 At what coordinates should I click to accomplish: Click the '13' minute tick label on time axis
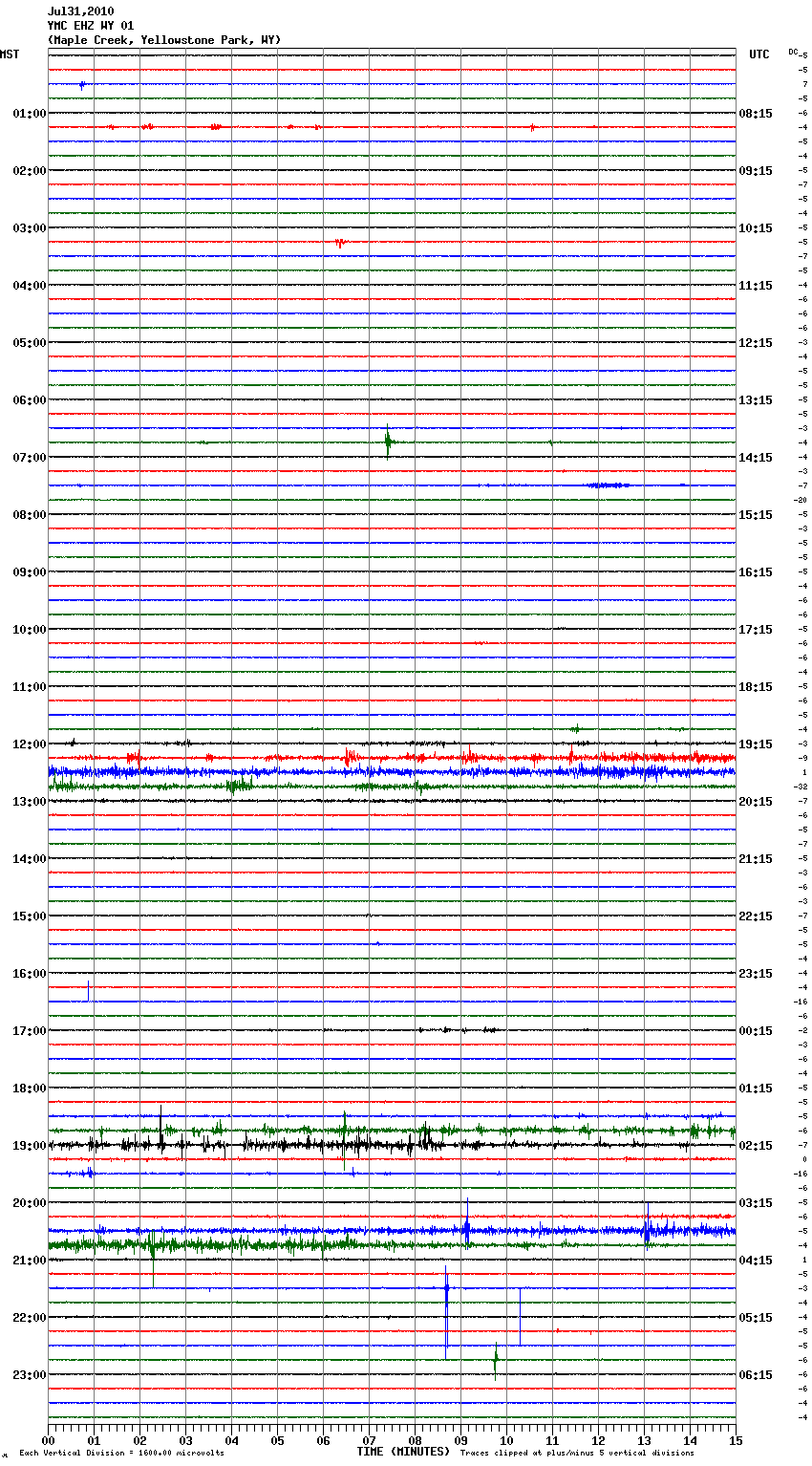tap(644, 1439)
